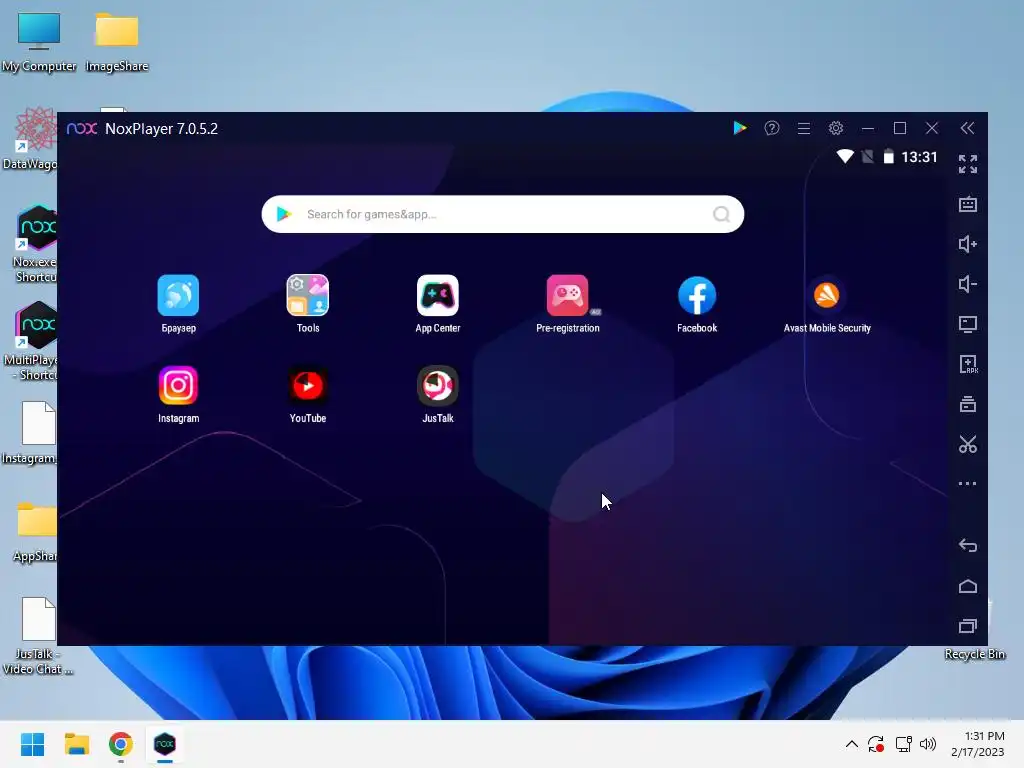
Task: Select My Computer desktop icon
Action: tap(39, 42)
